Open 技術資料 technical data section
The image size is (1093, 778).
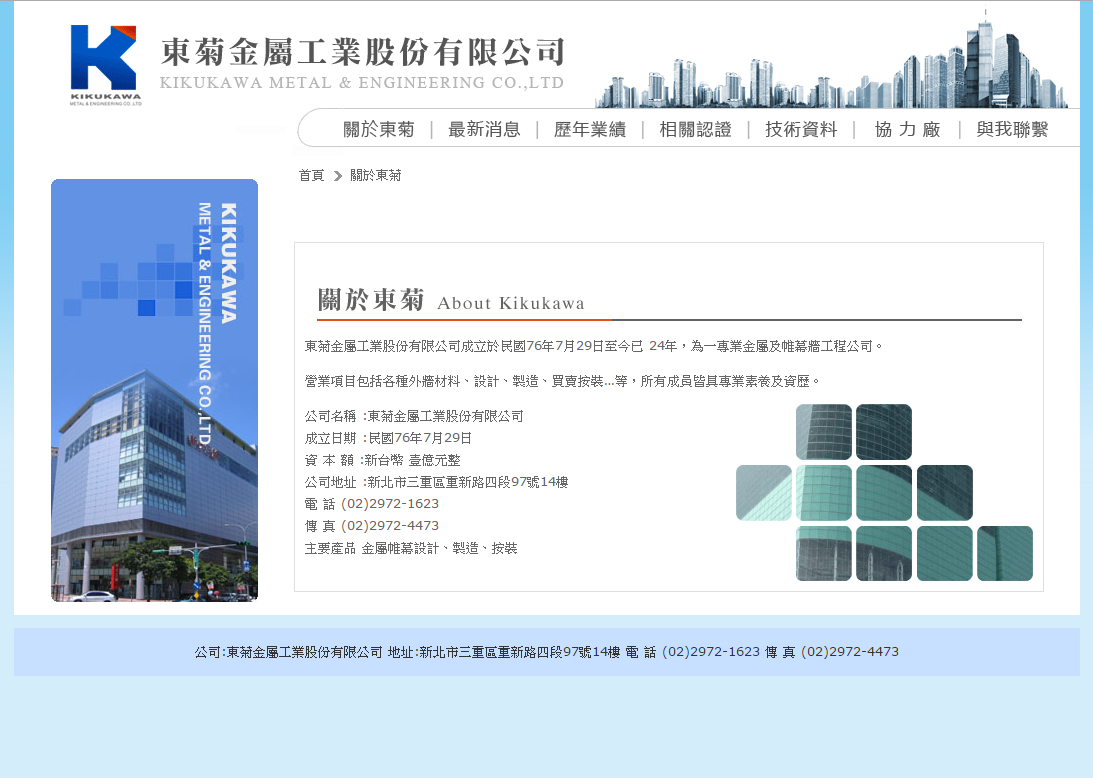click(801, 129)
